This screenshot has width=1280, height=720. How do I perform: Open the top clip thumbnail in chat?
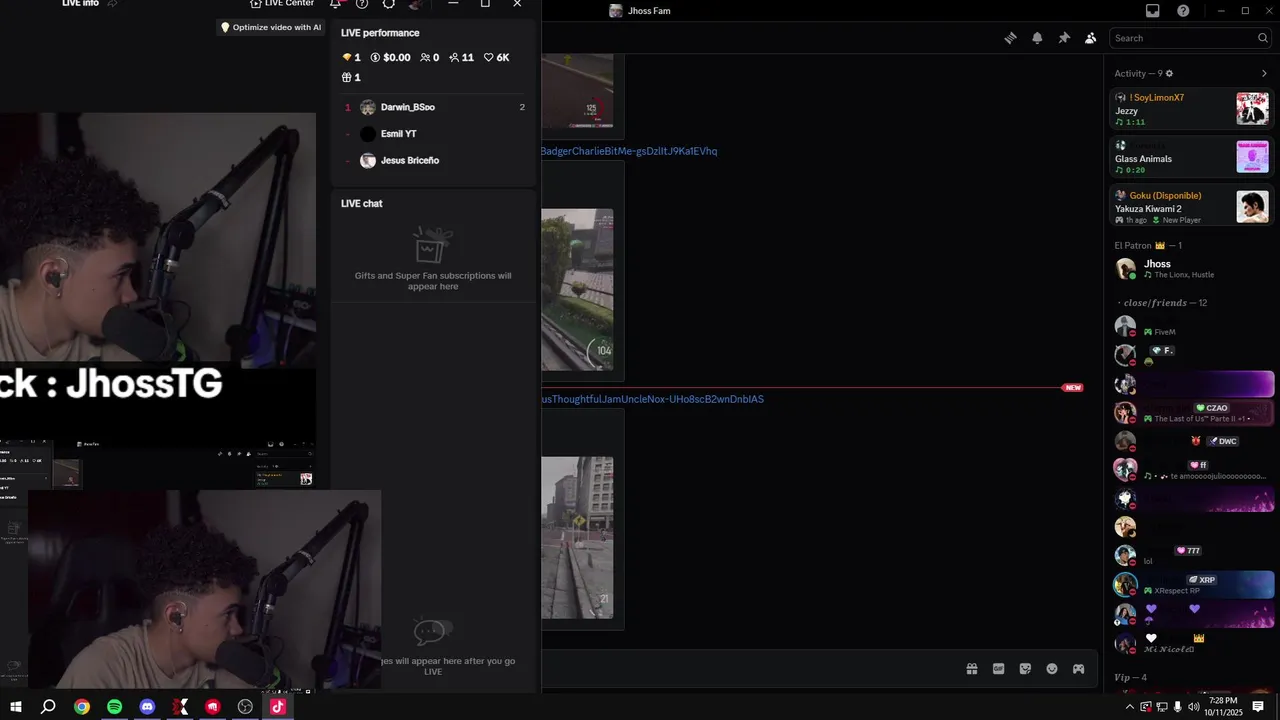point(577,91)
